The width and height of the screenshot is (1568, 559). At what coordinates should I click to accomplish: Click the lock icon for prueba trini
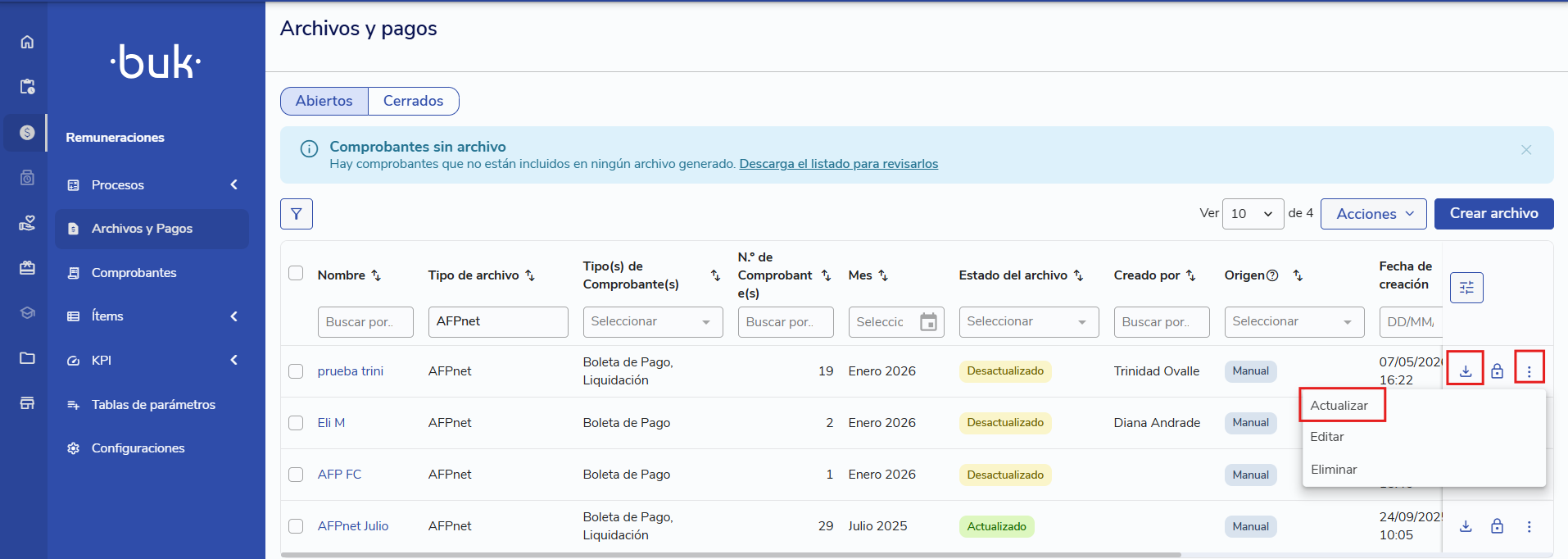(1497, 371)
